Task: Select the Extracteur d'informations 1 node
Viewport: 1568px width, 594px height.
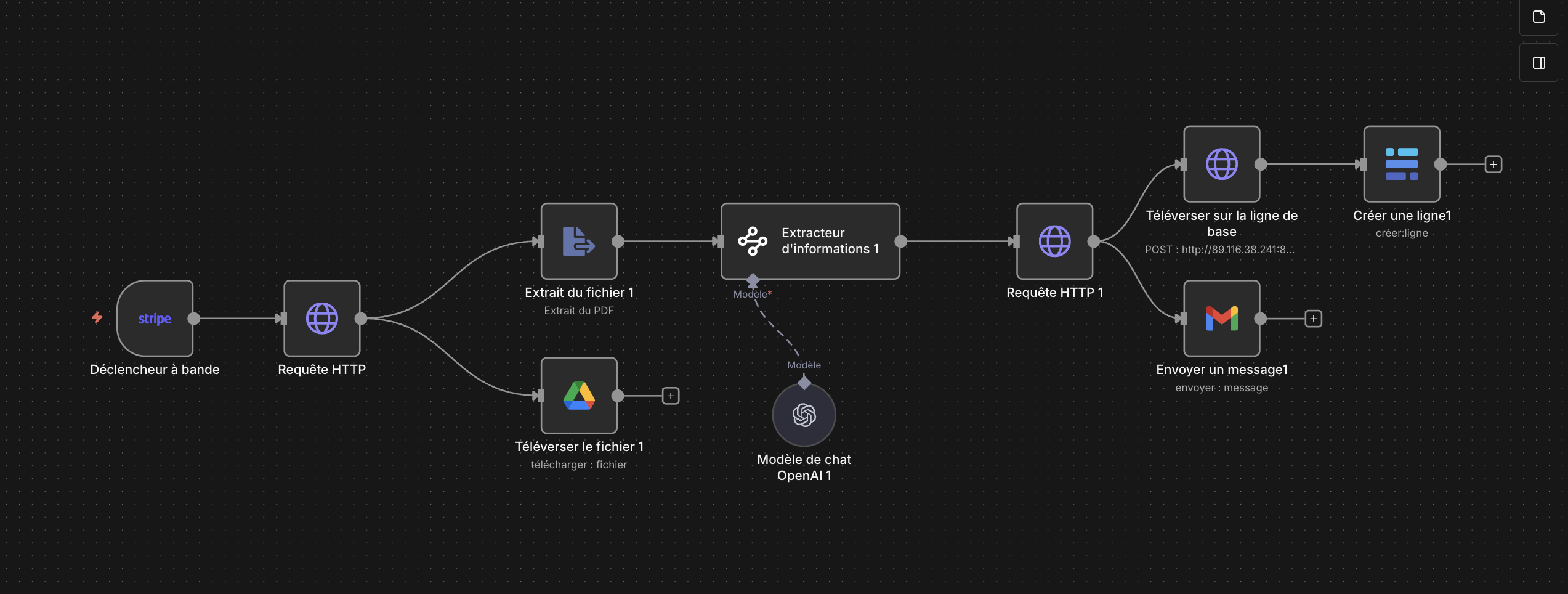Action: tap(810, 242)
